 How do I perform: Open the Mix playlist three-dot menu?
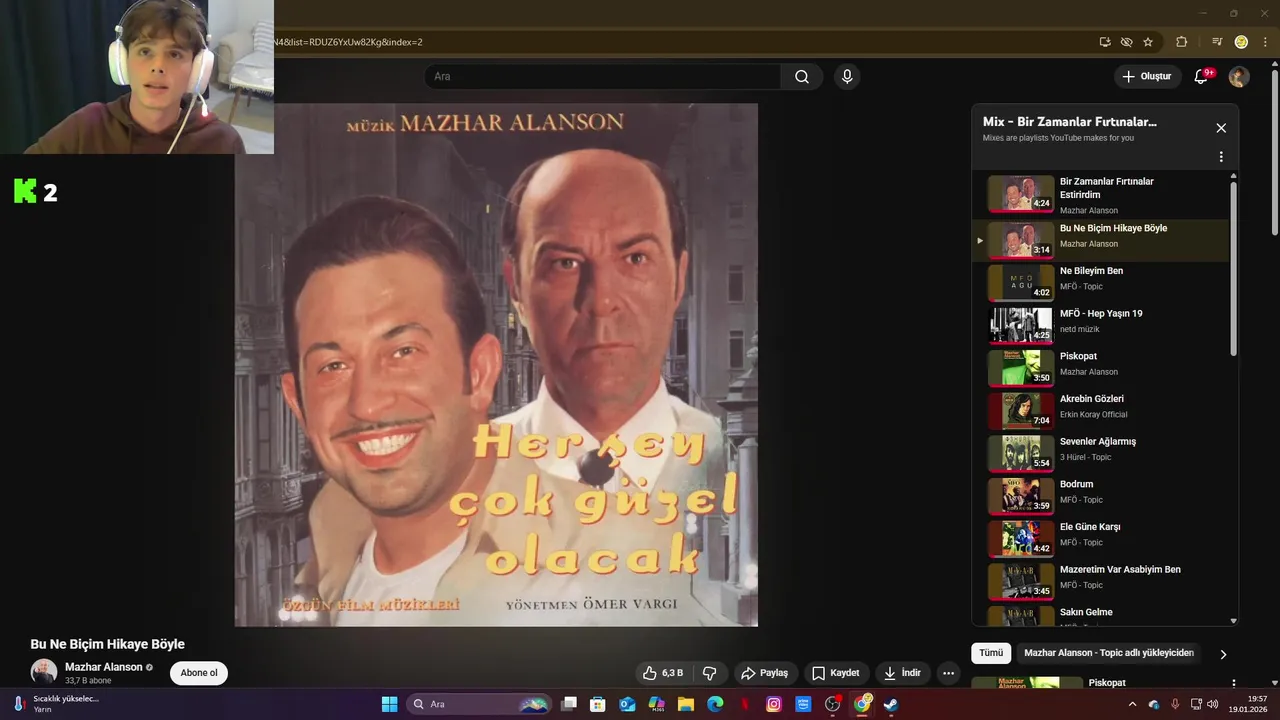(1221, 157)
